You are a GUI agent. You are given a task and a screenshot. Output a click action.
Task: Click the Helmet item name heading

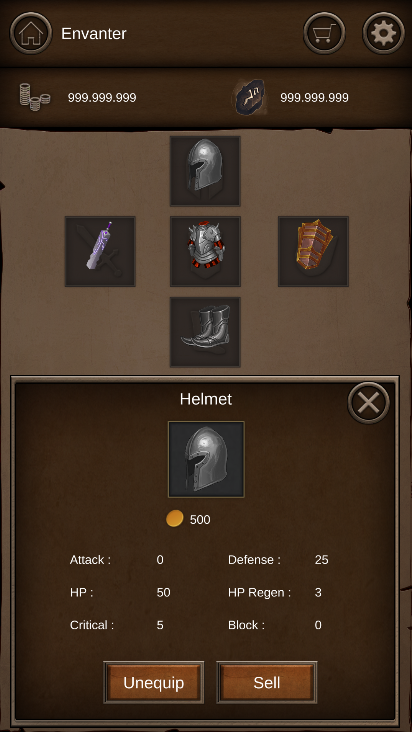click(x=206, y=399)
